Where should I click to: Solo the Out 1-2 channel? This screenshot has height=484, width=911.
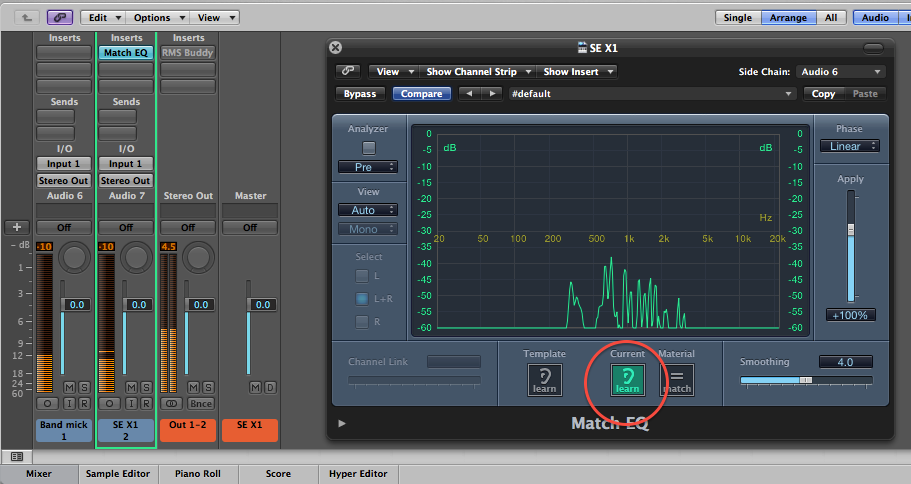pos(208,387)
